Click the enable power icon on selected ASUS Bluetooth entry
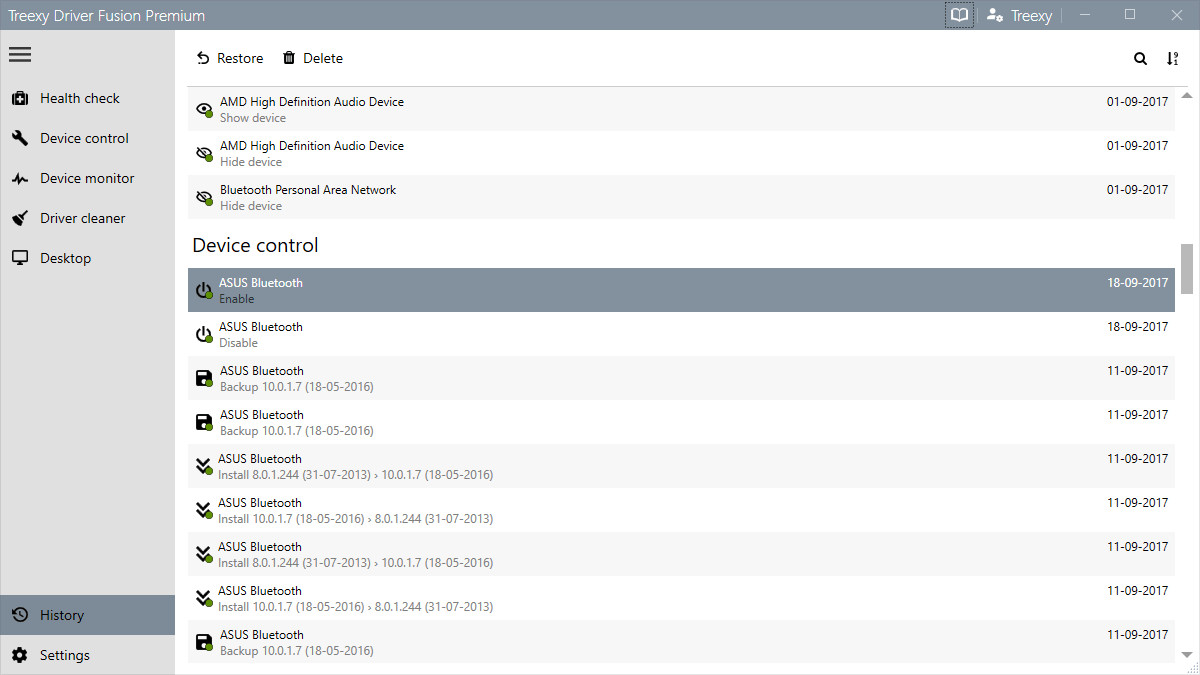Screen dimensions: 1200x675 pos(204,290)
